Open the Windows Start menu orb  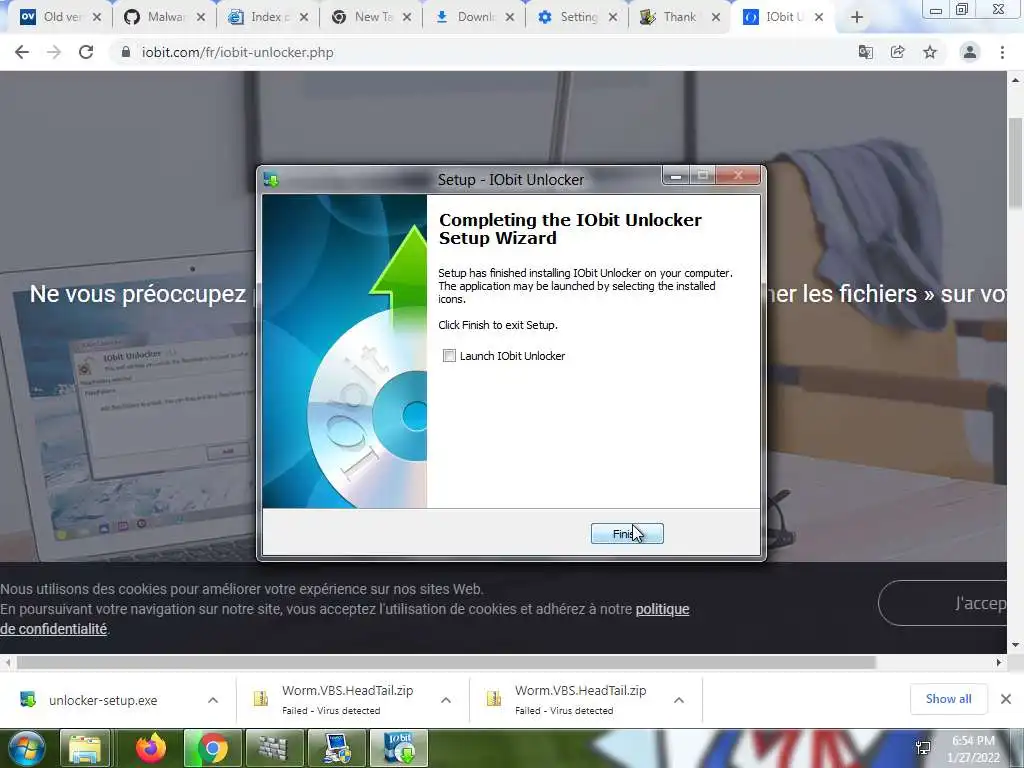coord(27,748)
